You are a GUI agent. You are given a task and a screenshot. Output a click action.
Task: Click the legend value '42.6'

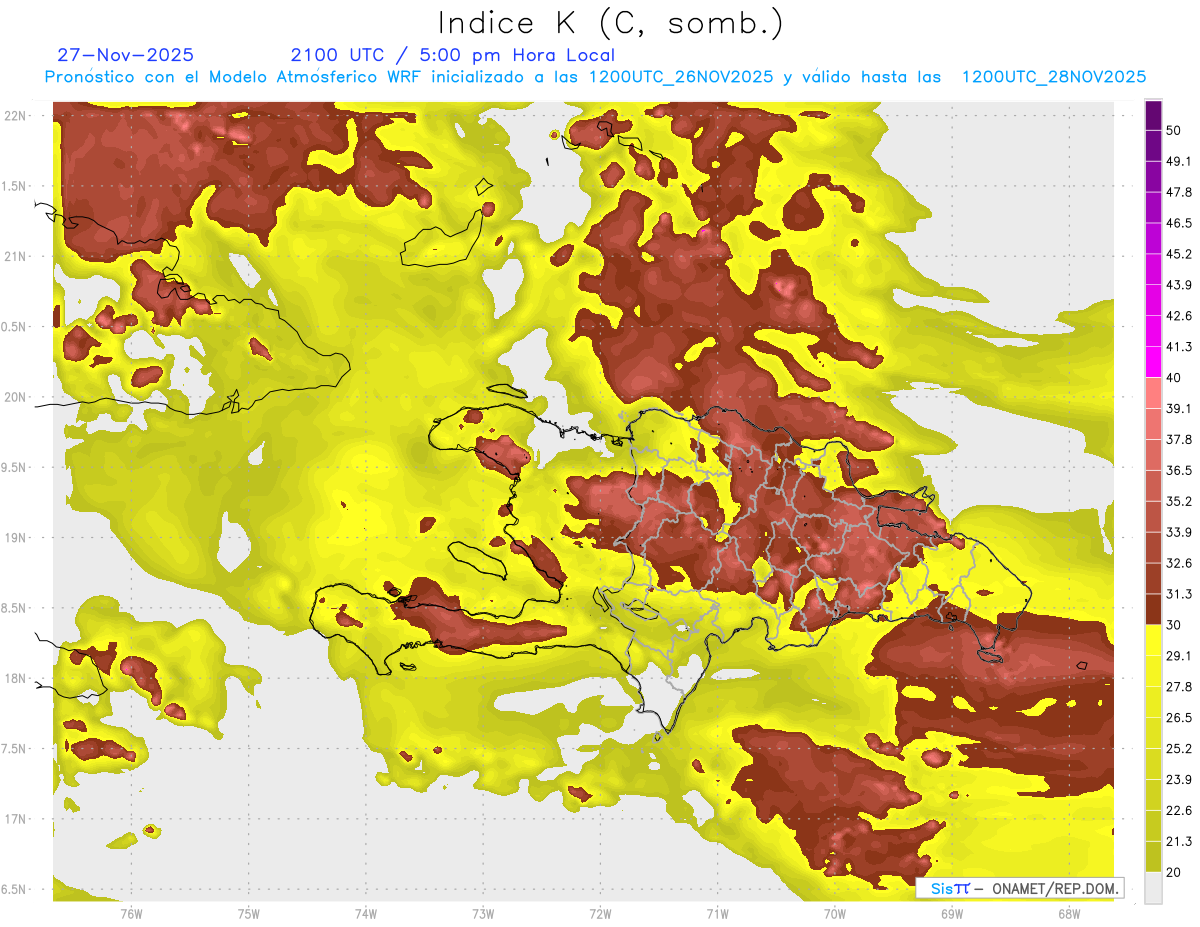click(1179, 316)
